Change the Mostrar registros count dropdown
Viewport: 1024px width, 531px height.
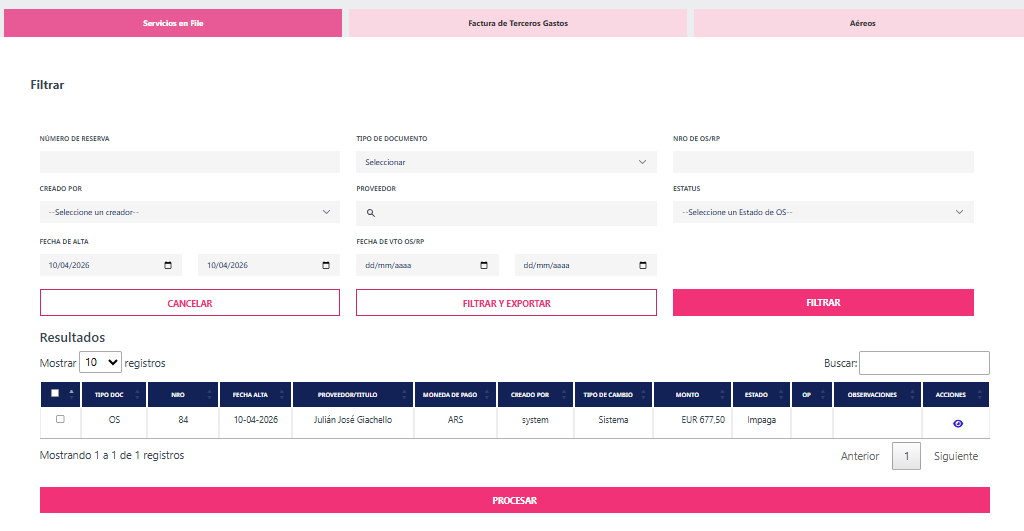pos(100,362)
